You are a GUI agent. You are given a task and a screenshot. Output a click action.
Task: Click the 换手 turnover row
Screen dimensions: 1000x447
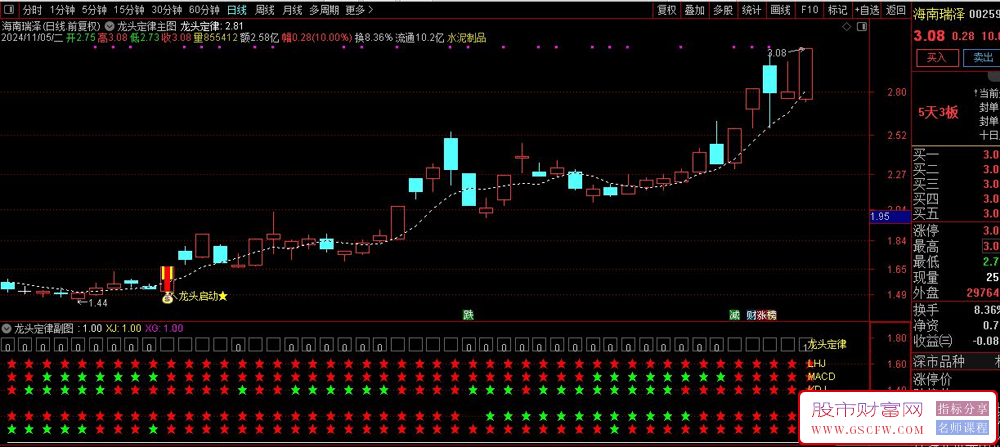coord(956,310)
